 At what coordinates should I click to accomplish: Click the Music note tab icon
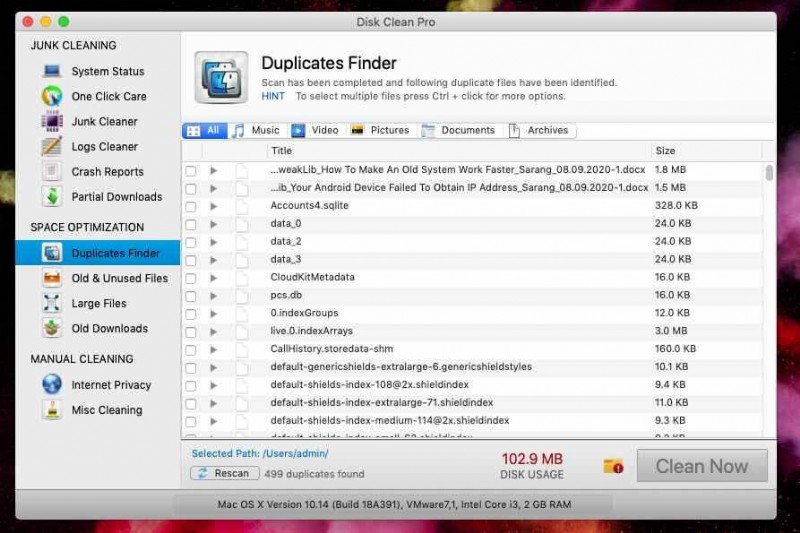238,131
